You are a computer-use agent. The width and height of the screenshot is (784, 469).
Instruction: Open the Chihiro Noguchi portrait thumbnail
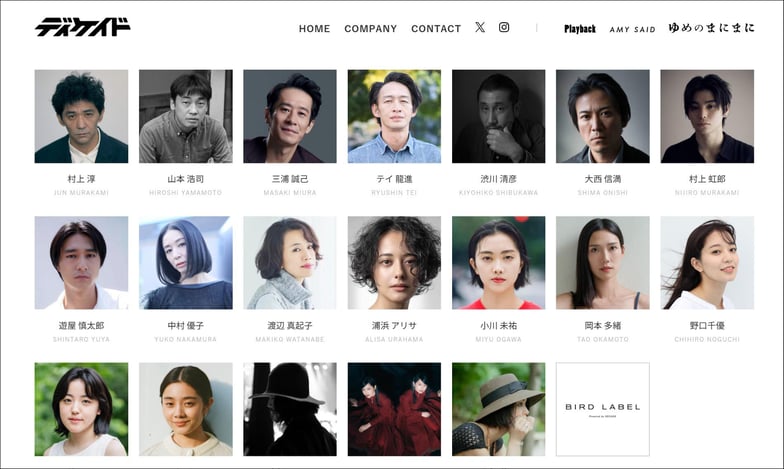click(707, 262)
